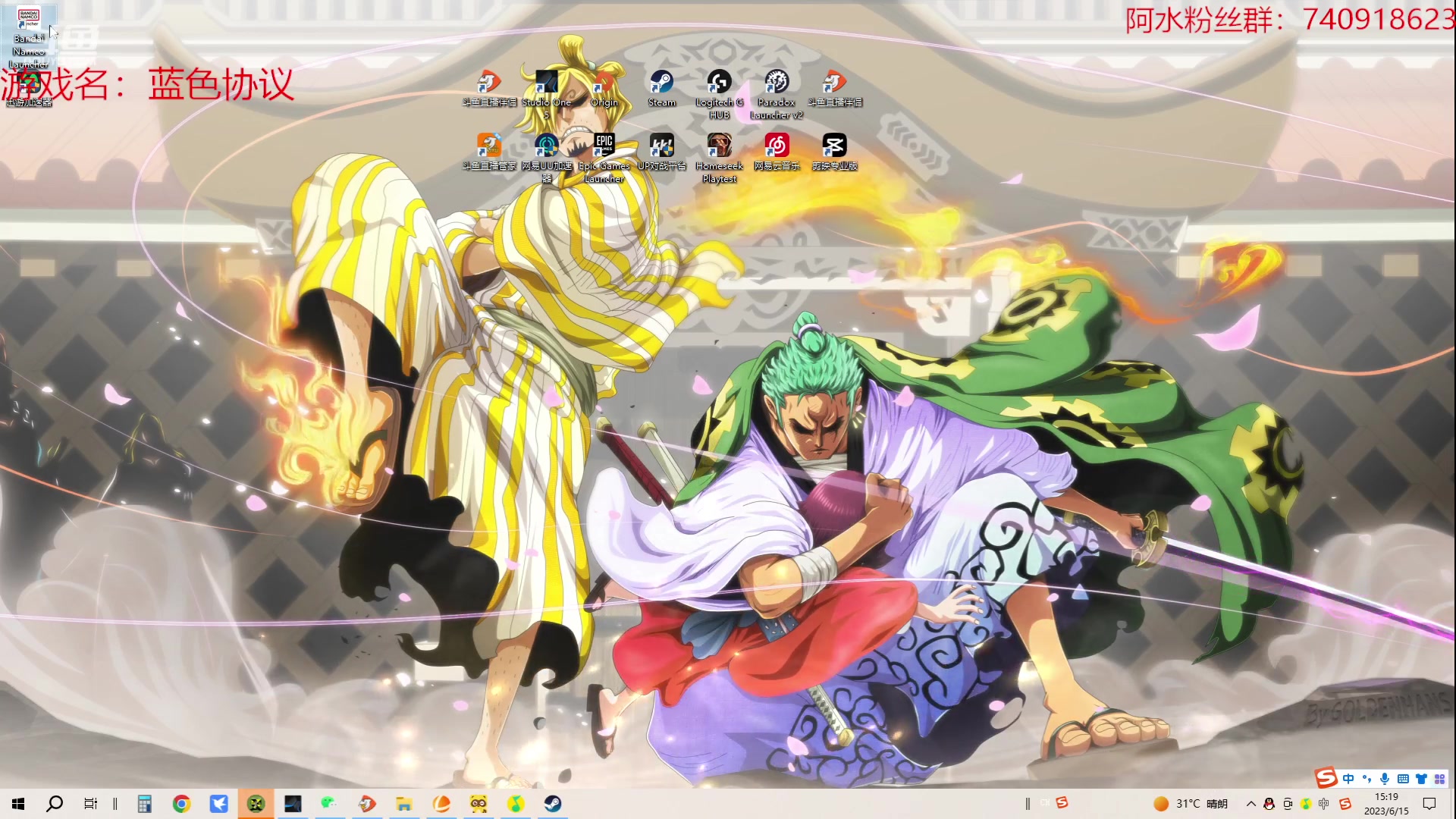Screen dimensions: 1456x819
Task: Open Epic Games Launcher desktop shortcut
Action: pyautogui.click(x=604, y=158)
